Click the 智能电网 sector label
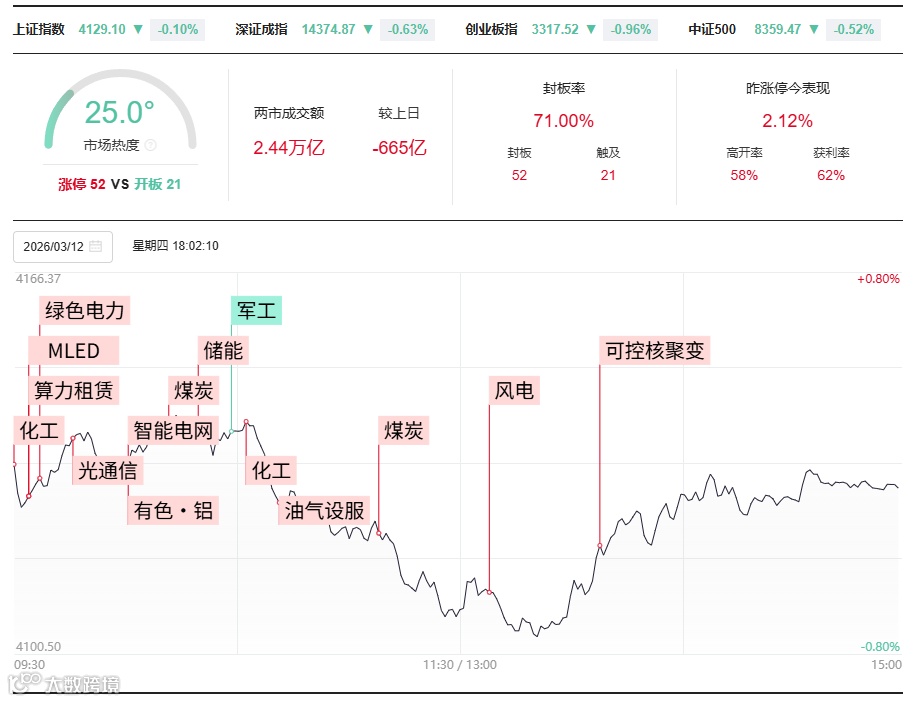 click(173, 431)
